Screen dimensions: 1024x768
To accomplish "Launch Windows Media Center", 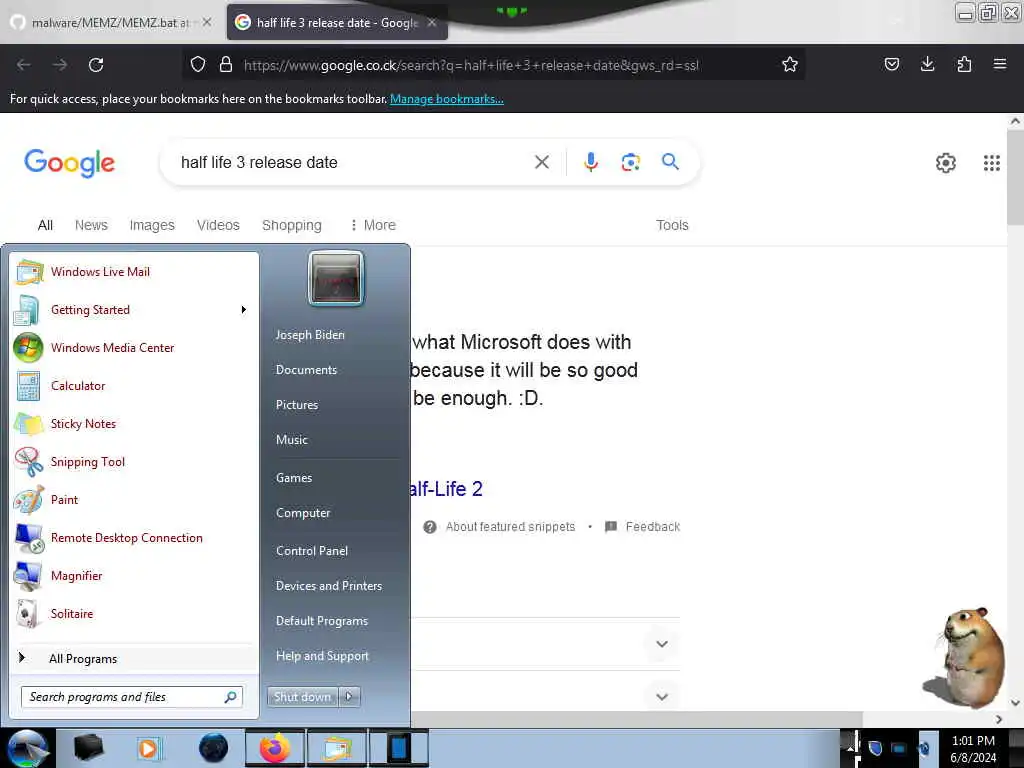I will click(x=134, y=347).
